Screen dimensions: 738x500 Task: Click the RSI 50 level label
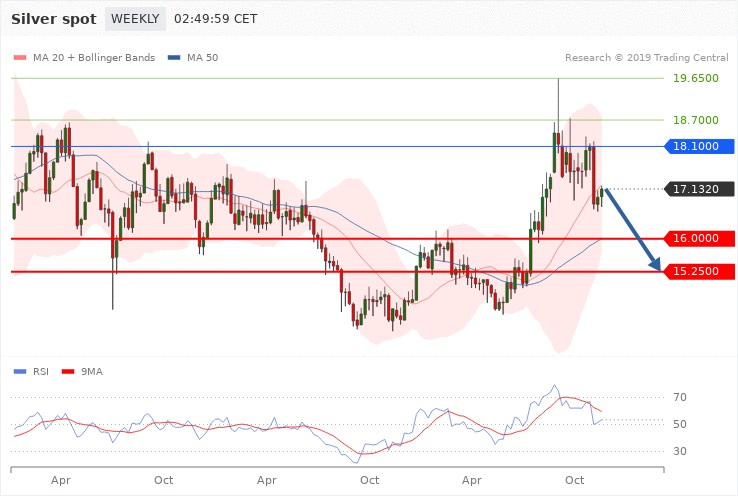(680, 424)
